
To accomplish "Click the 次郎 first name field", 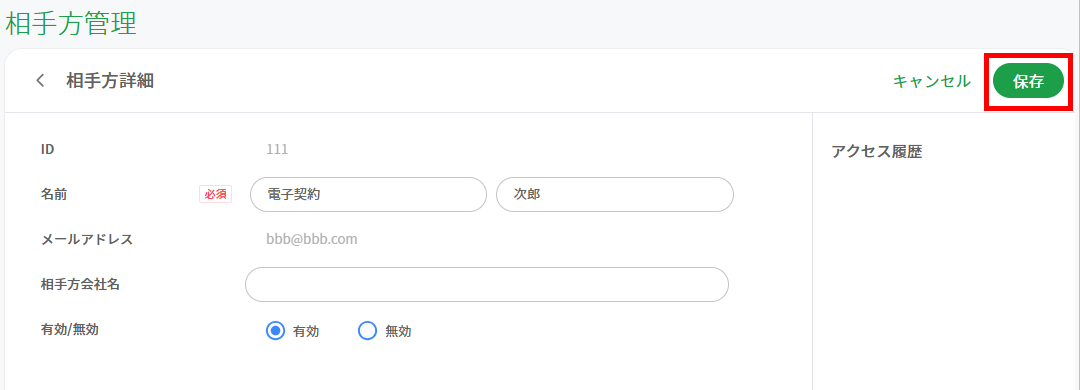I will pyautogui.click(x=614, y=194).
